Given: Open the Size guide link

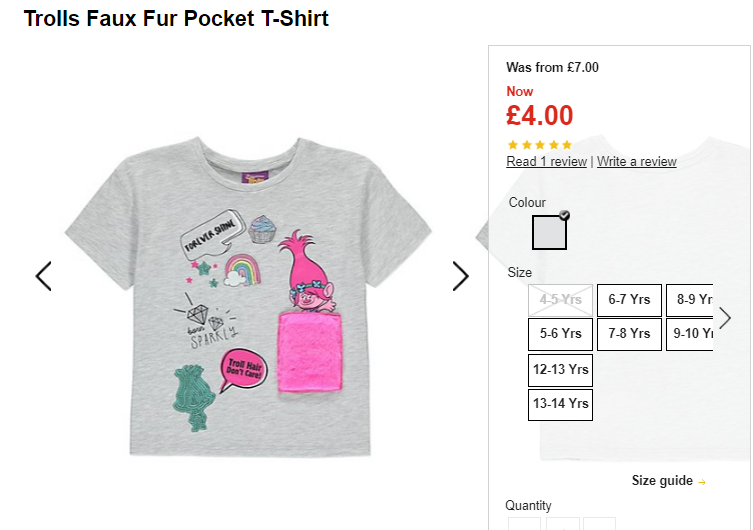Looking at the screenshot, I should coord(662,481).
